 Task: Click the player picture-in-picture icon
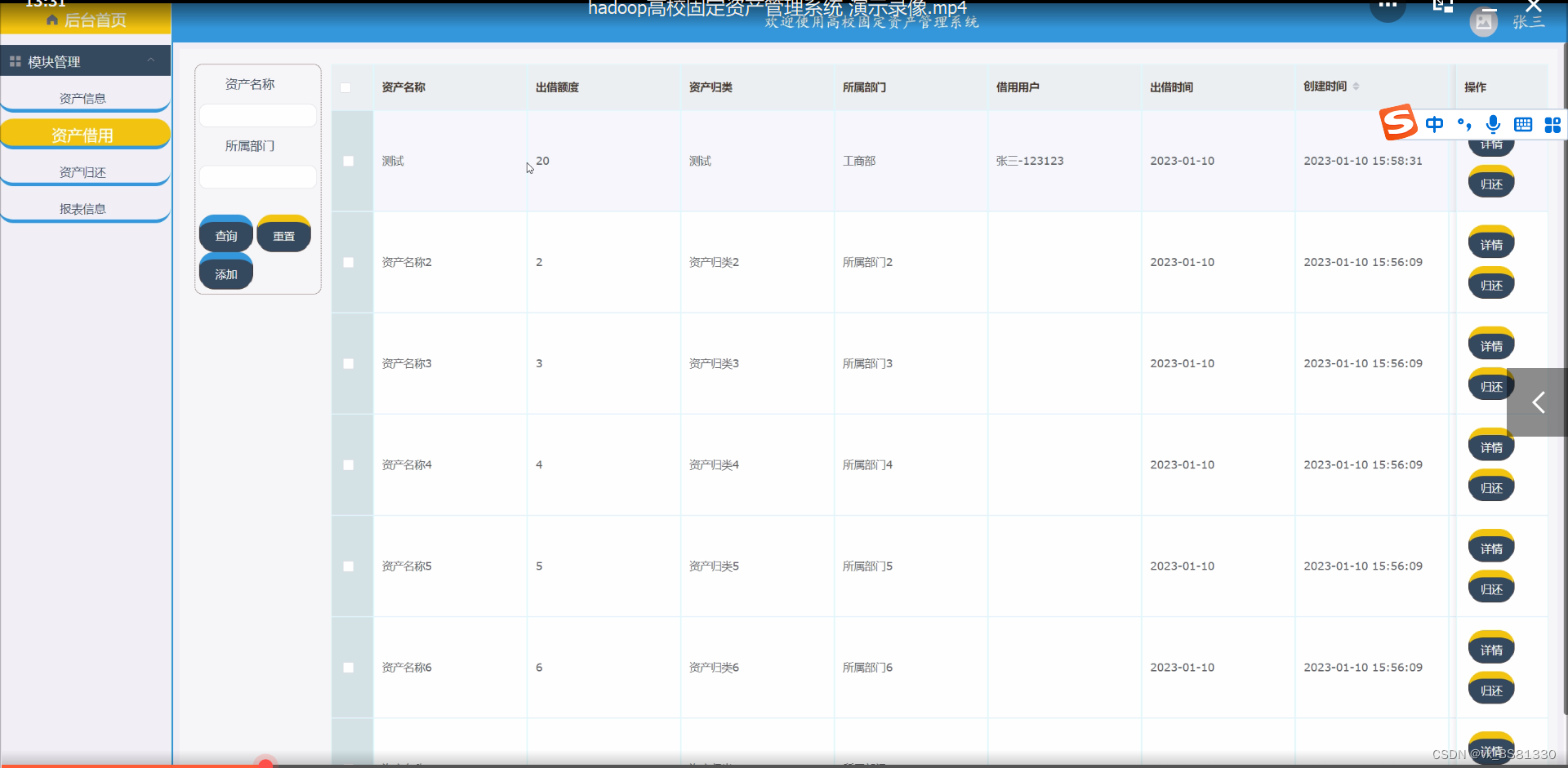[1443, 5]
